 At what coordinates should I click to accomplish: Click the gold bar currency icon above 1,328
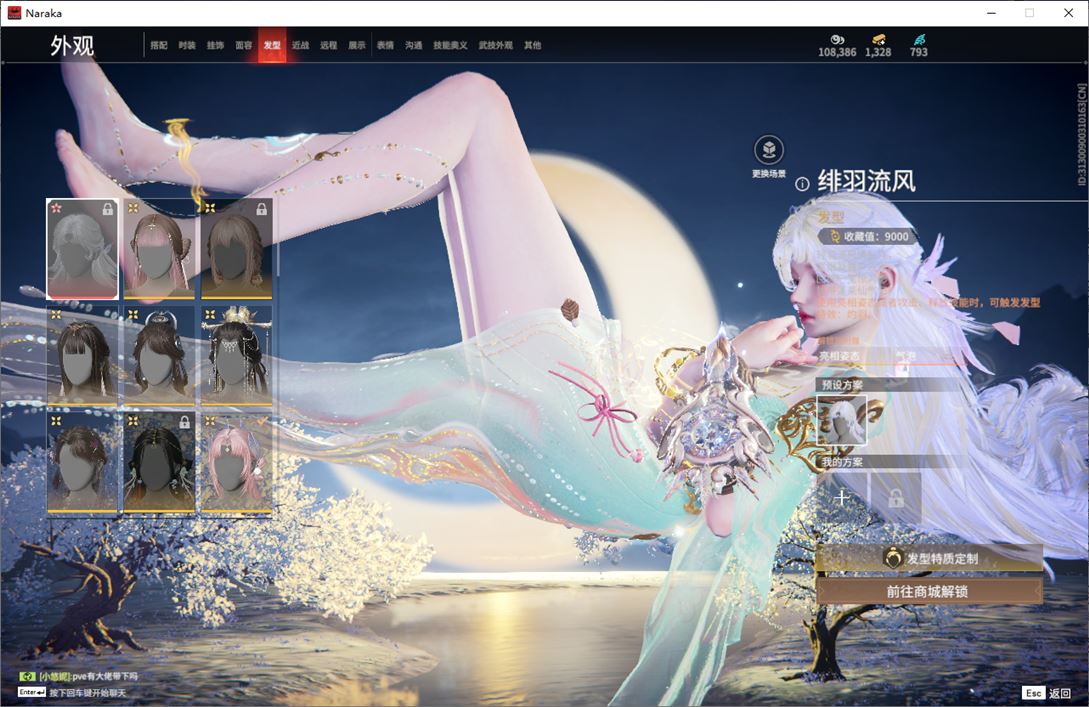(x=879, y=40)
